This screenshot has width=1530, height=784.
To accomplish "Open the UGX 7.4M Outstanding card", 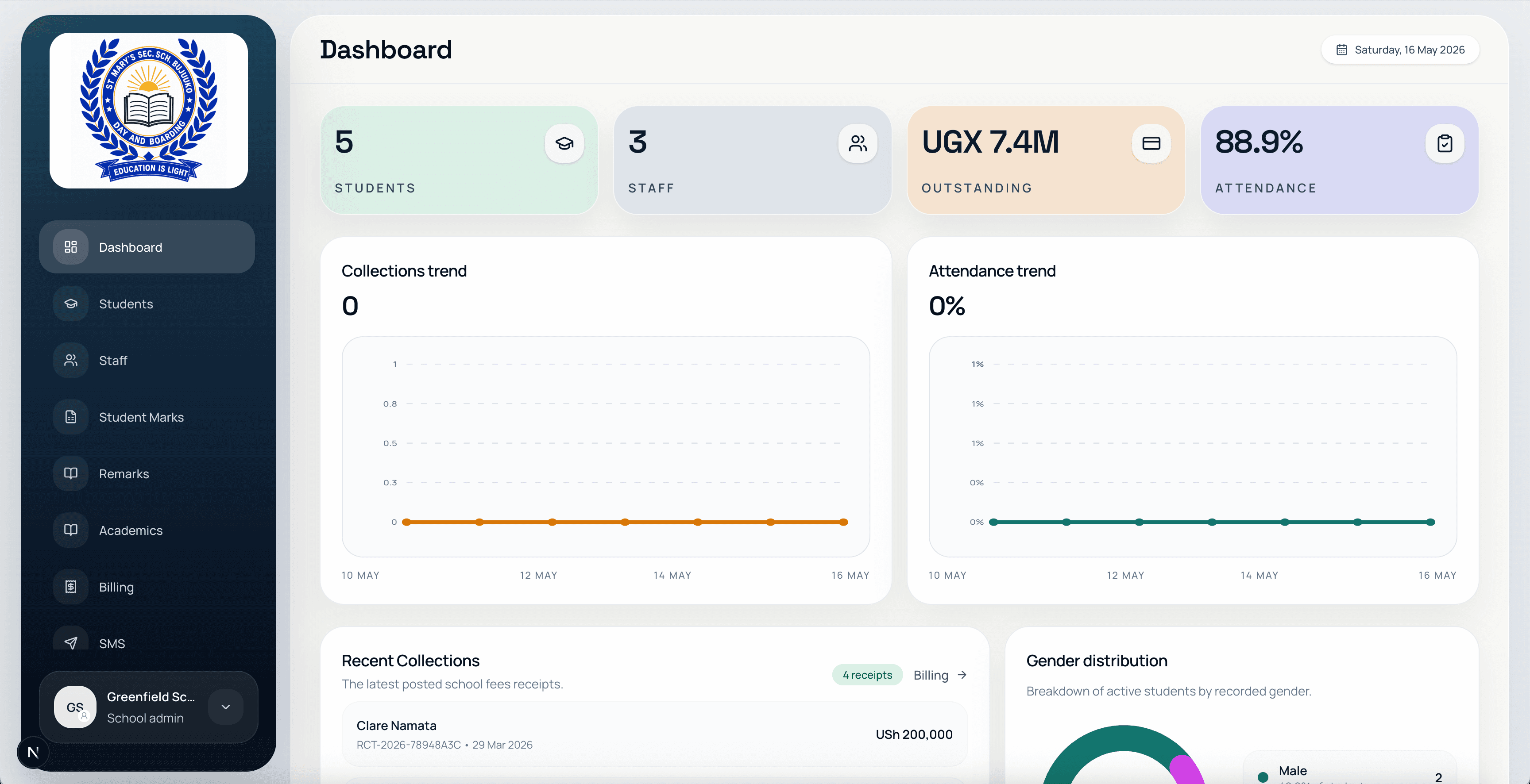I will [1045, 160].
